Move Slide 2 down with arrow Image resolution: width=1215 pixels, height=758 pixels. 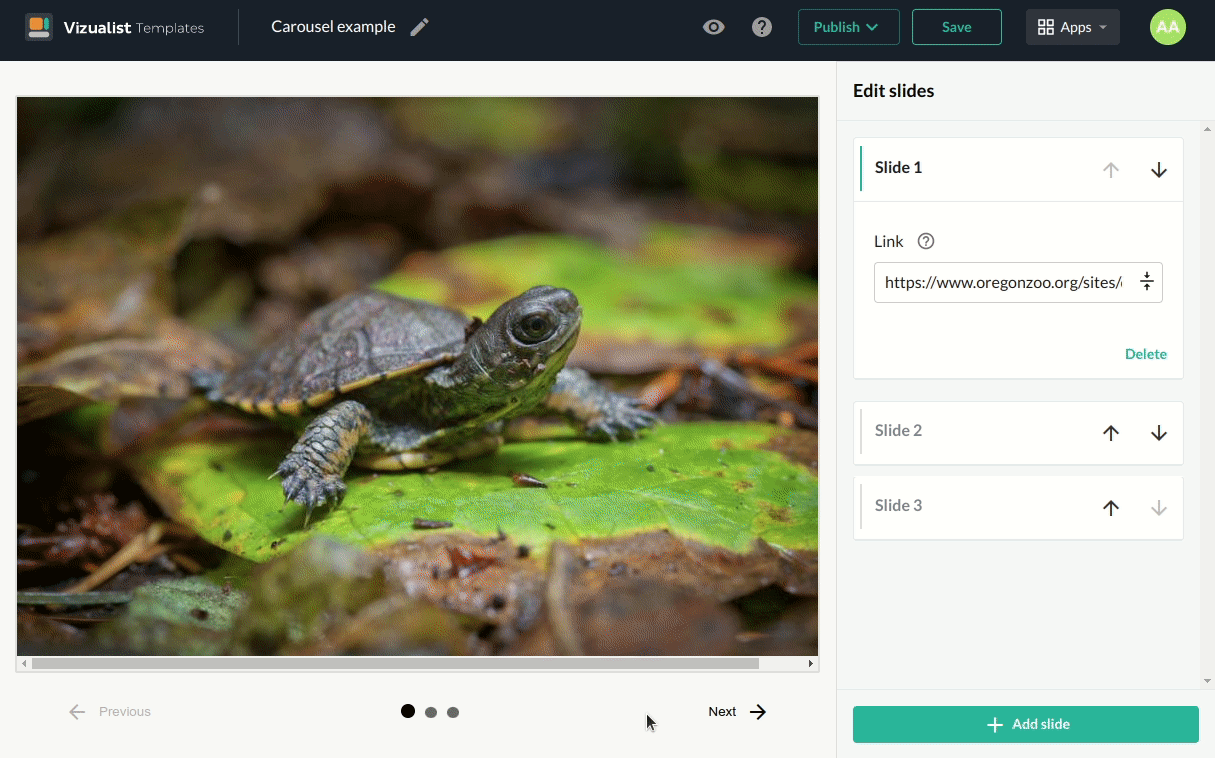point(1159,433)
